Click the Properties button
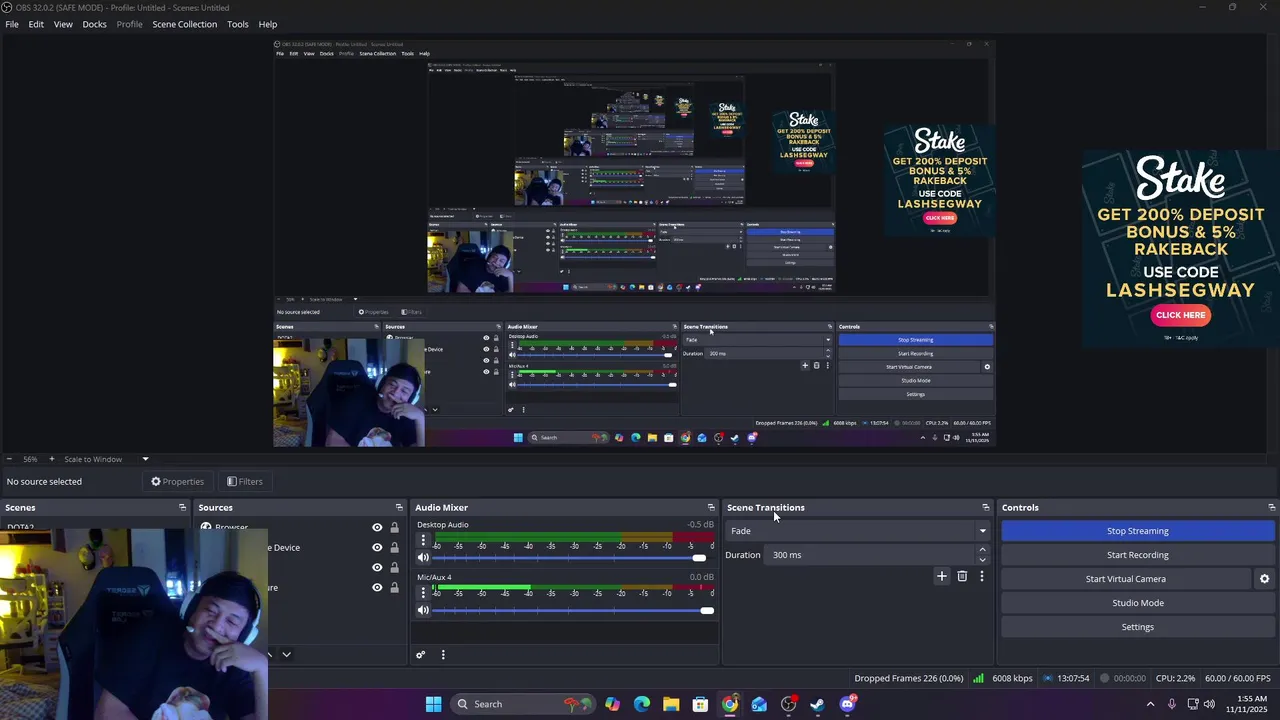 tap(177, 481)
